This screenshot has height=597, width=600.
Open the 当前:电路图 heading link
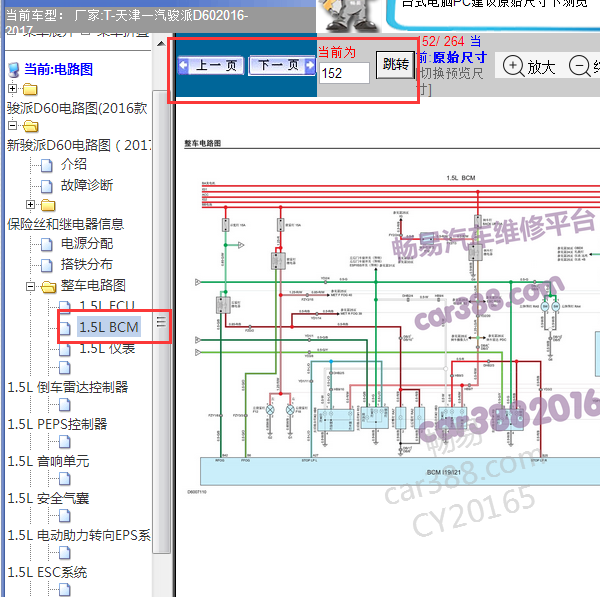[59, 70]
